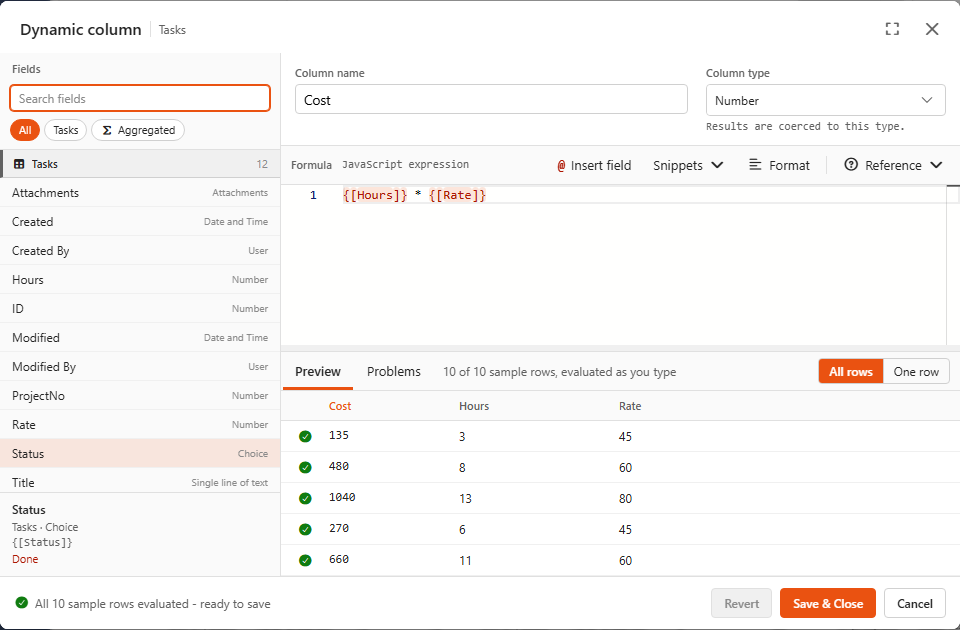Viewport: 960px width, 630px height.
Task: Click the Hours preview column header
Action: (474, 406)
